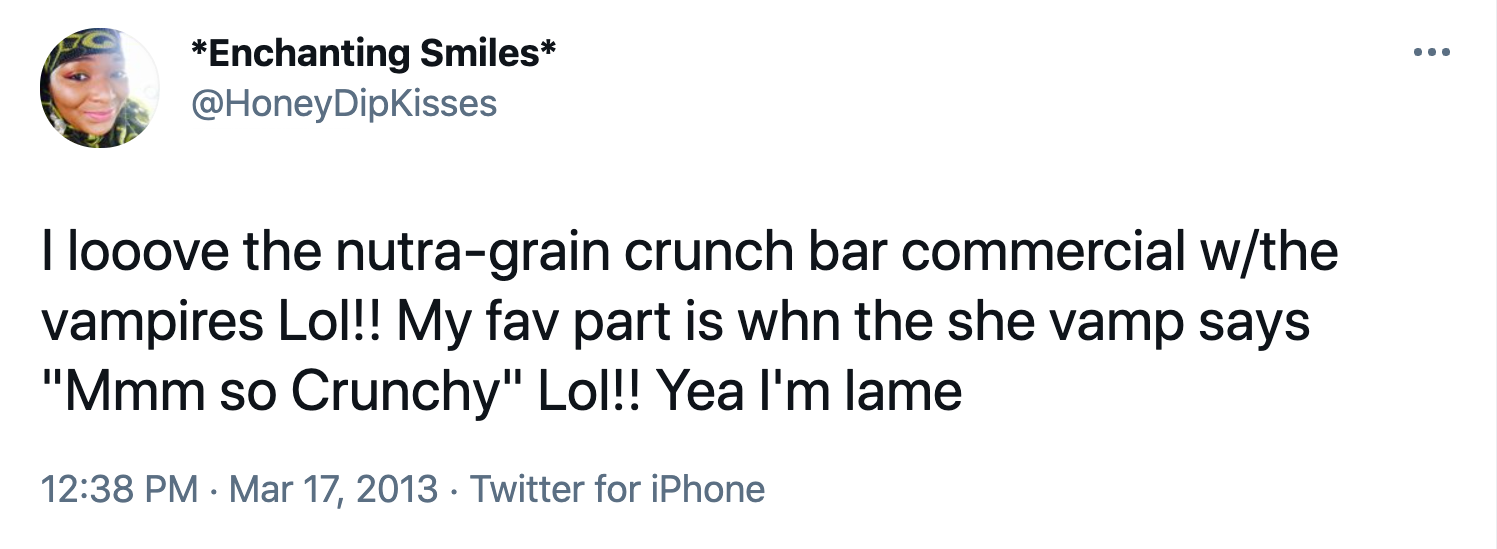Click the Mar 17, 2013 date

click(334, 489)
